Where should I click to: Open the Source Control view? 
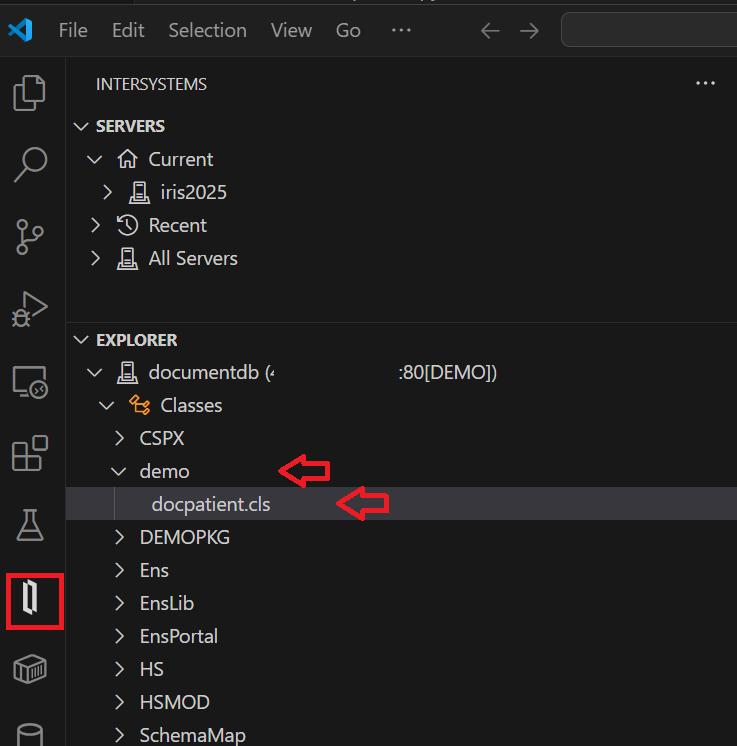29,236
